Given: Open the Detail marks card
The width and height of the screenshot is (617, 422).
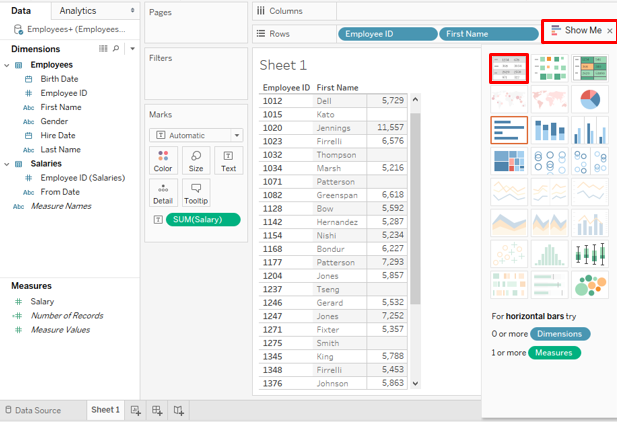Looking at the screenshot, I should 163,193.
